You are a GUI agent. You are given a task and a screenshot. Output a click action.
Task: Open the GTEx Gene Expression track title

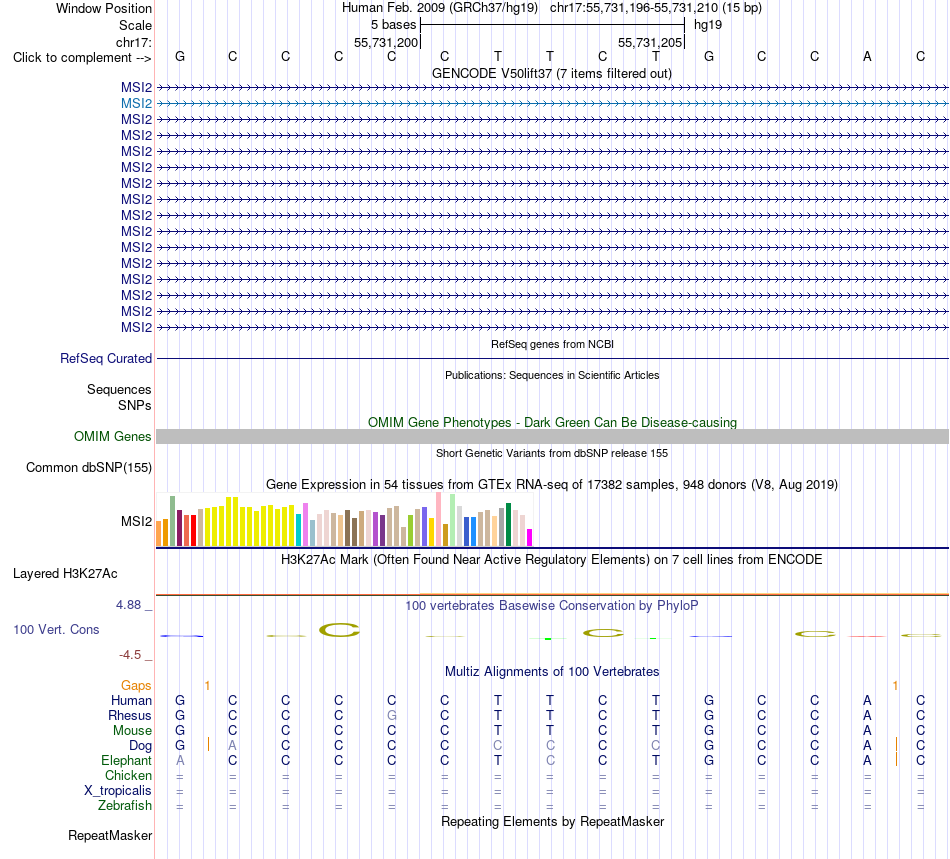(552, 485)
